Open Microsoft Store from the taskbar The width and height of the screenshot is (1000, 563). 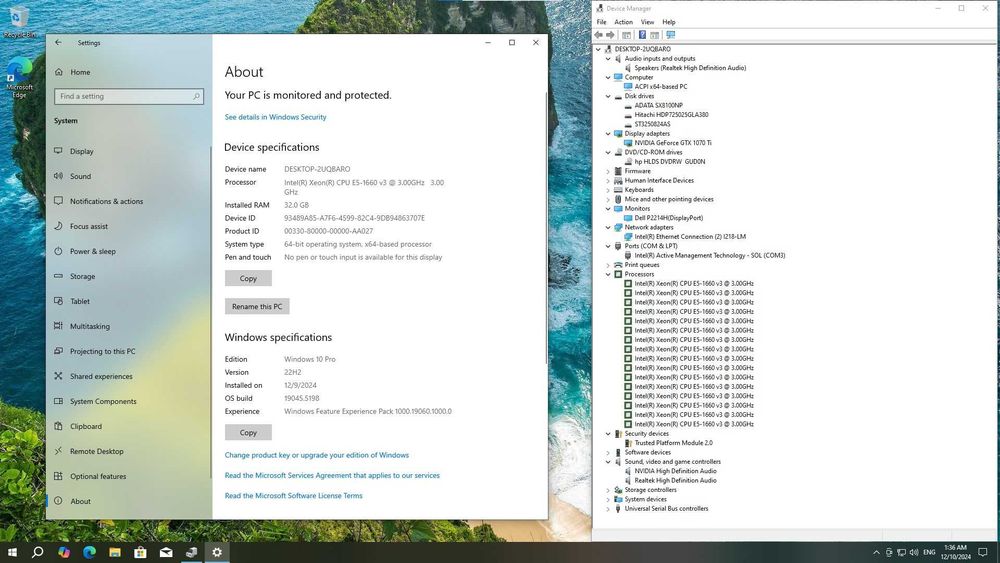pos(140,552)
